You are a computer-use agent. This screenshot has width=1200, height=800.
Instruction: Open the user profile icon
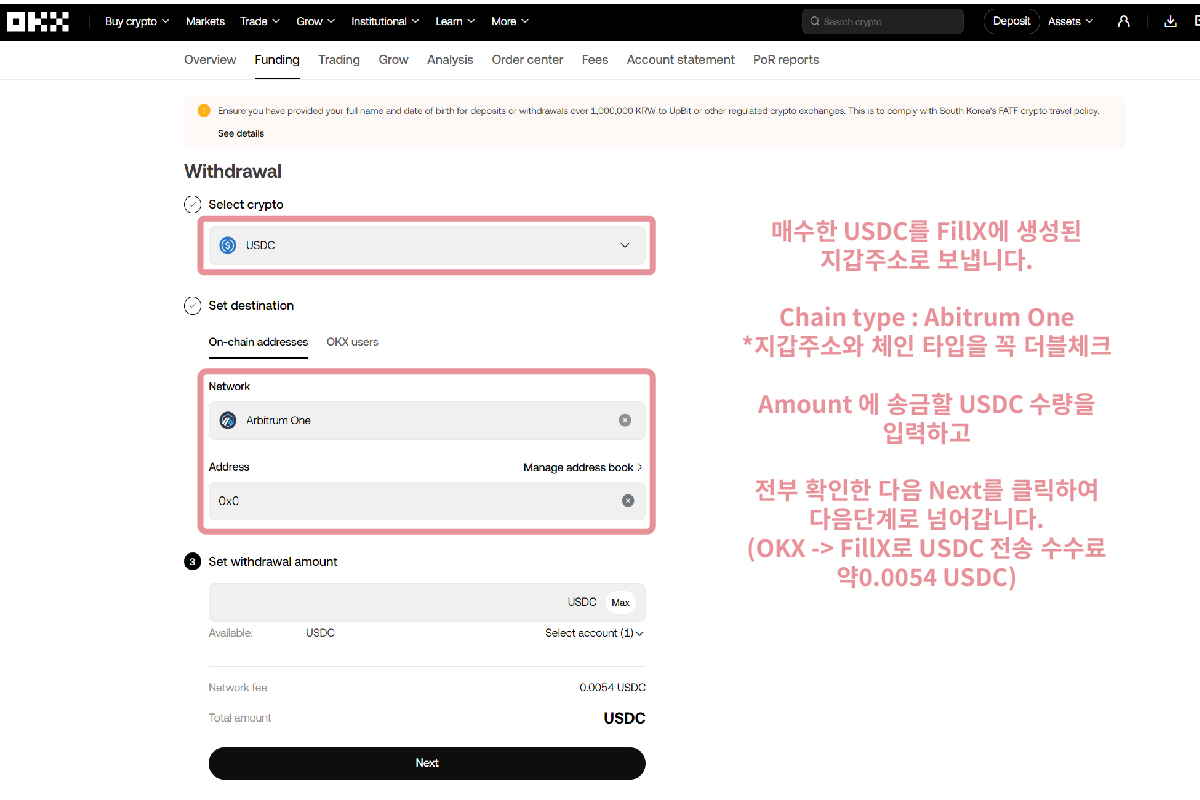[1124, 21]
